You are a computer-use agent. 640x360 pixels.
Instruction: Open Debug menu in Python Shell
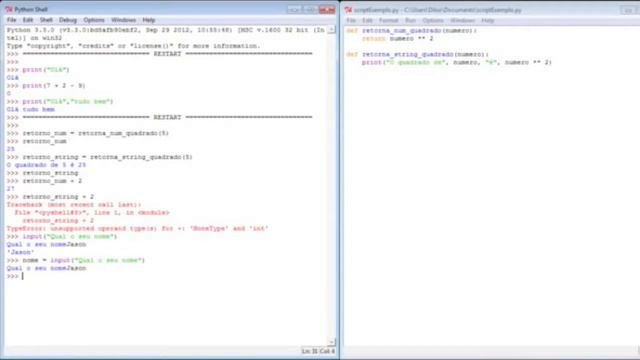click(68, 20)
